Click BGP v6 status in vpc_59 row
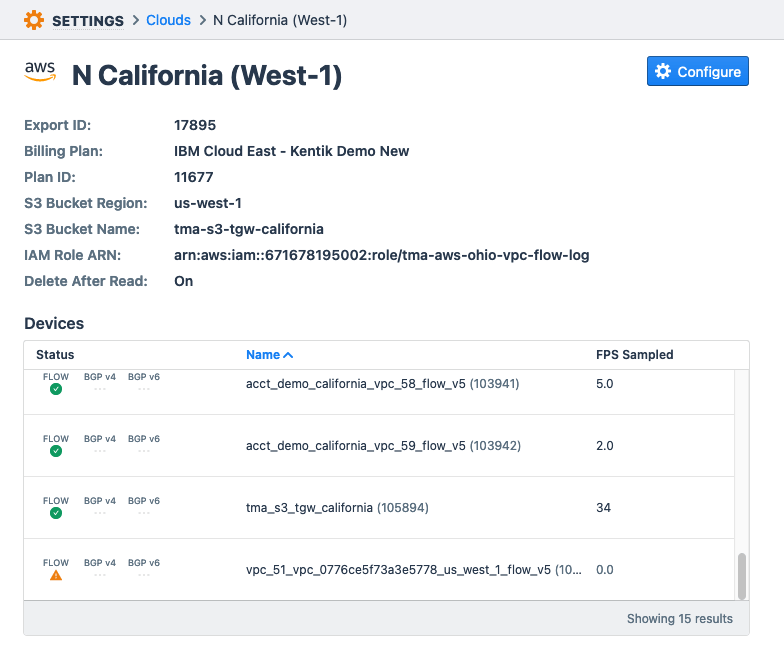The width and height of the screenshot is (784, 649). coord(144,444)
